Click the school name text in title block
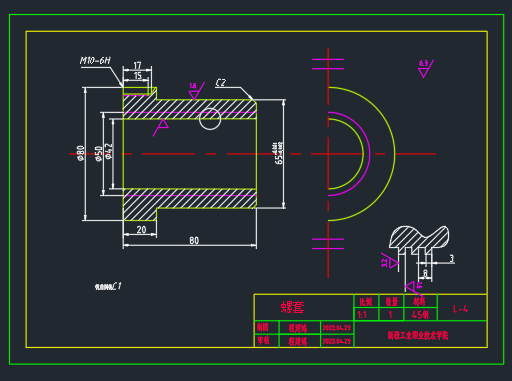 click(x=418, y=335)
